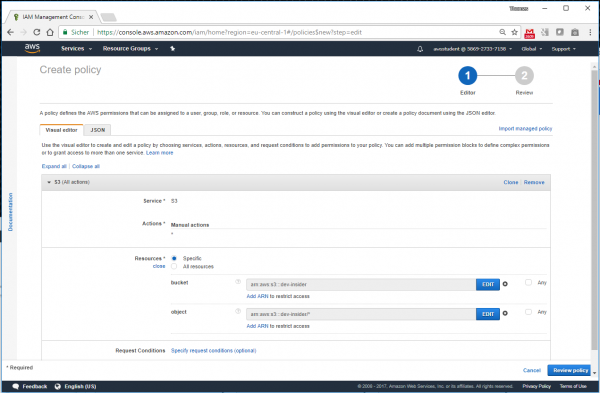The height and width of the screenshot is (393, 600).
Task: Click the Cancel link
Action: [532, 370]
